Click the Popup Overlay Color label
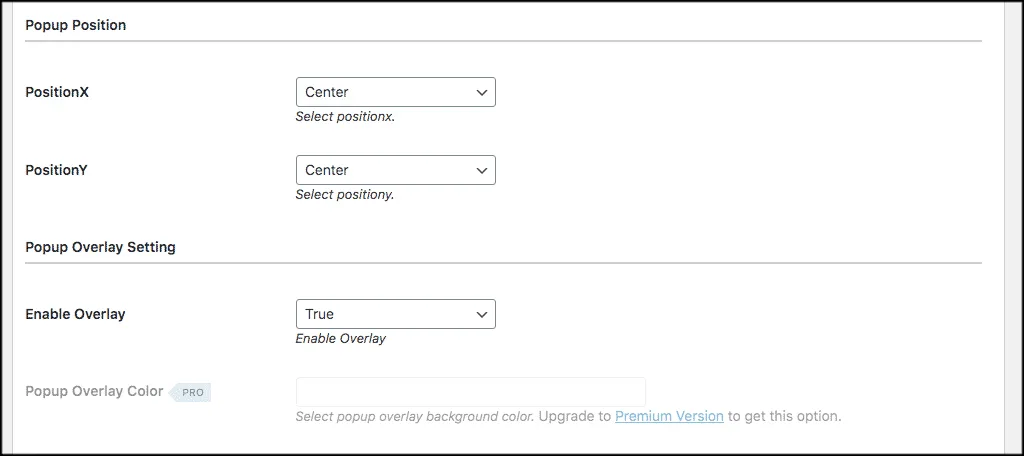 [94, 391]
